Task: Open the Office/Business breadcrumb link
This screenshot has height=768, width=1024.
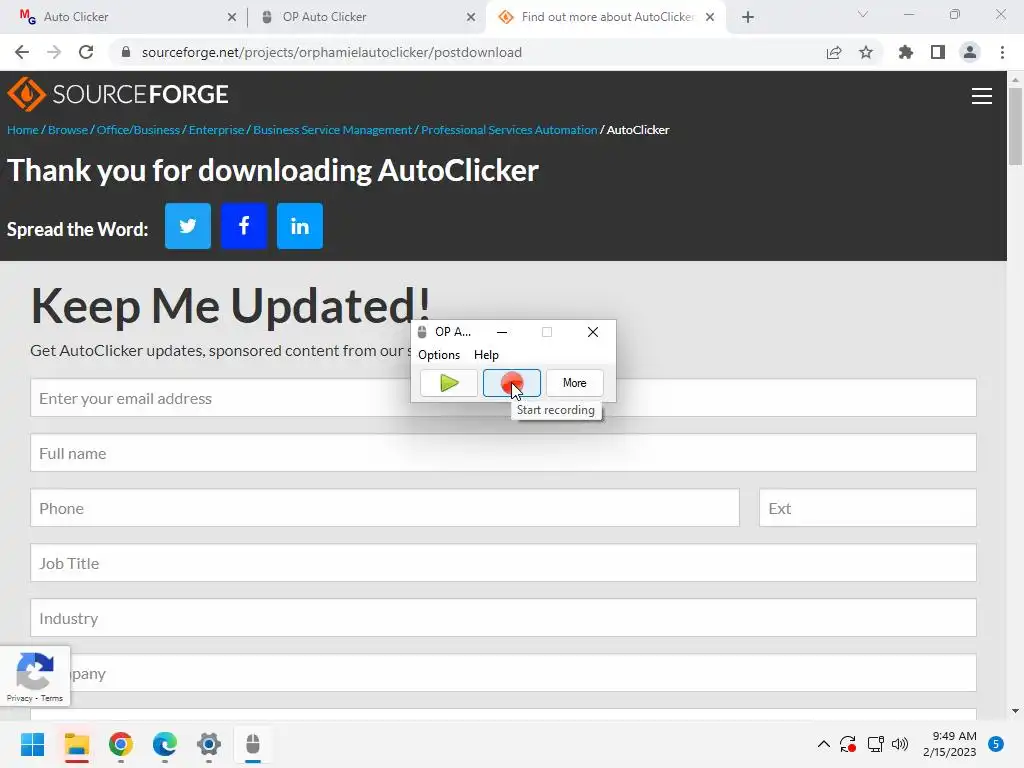Action: pos(138,130)
